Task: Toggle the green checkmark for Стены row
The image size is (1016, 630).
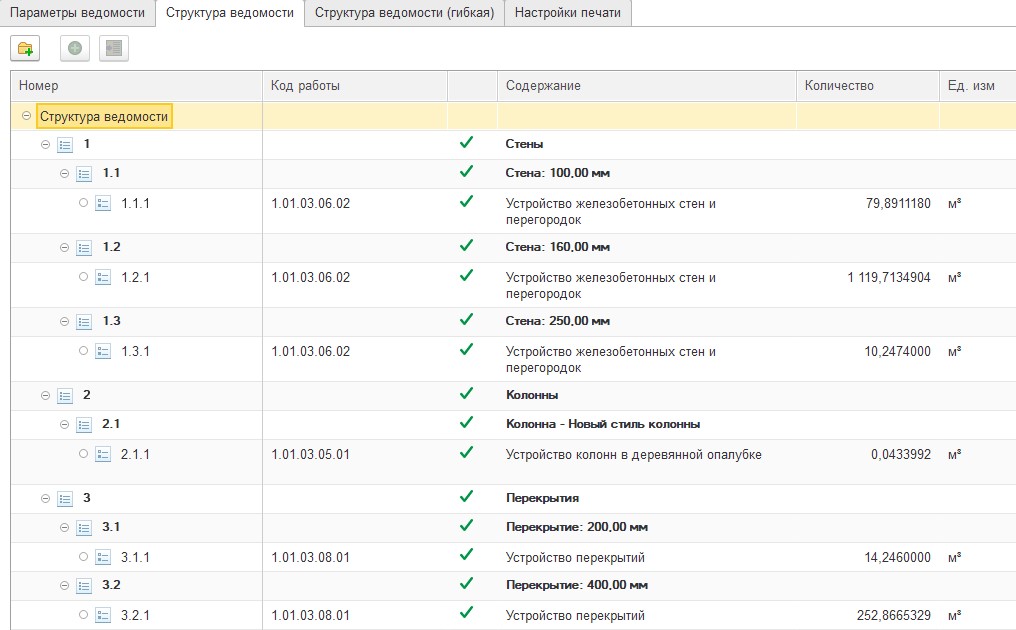Action: 466,143
